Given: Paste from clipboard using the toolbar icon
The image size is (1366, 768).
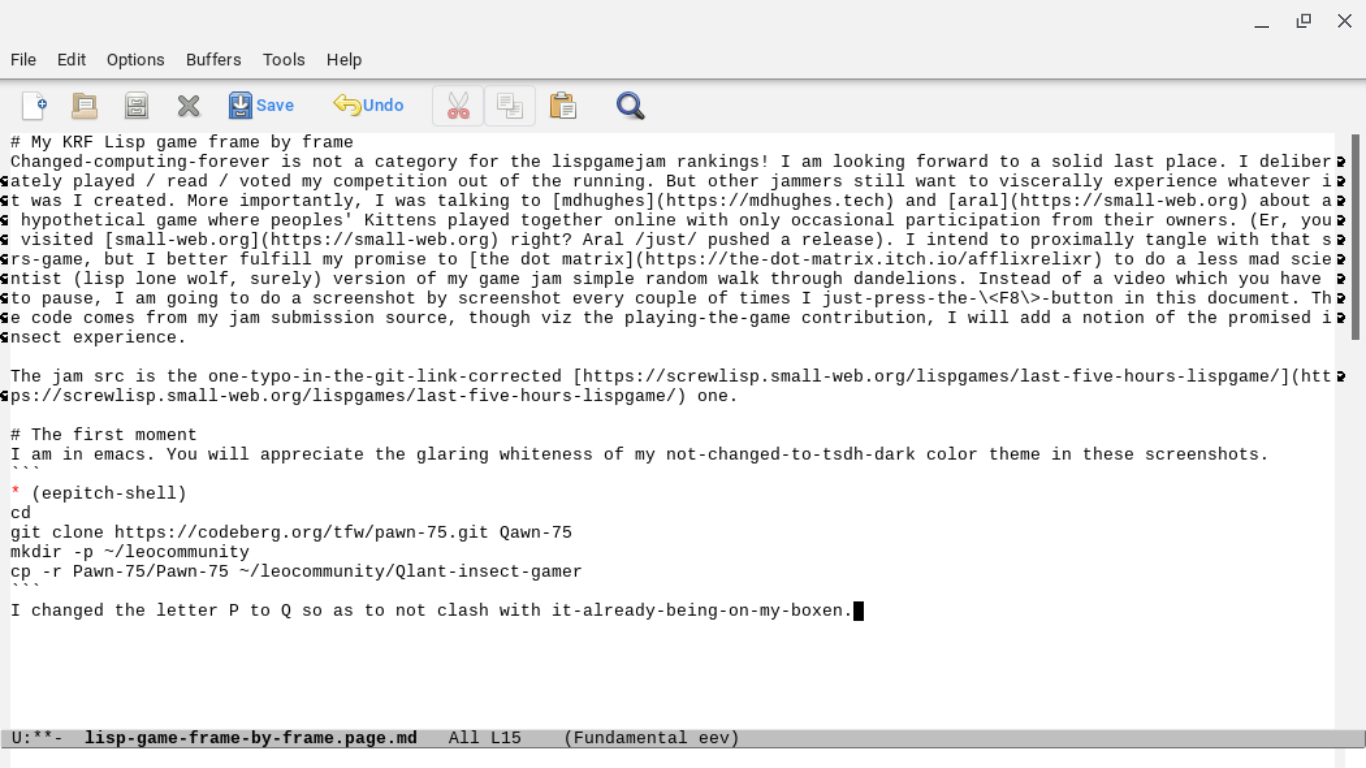Looking at the screenshot, I should [563, 105].
